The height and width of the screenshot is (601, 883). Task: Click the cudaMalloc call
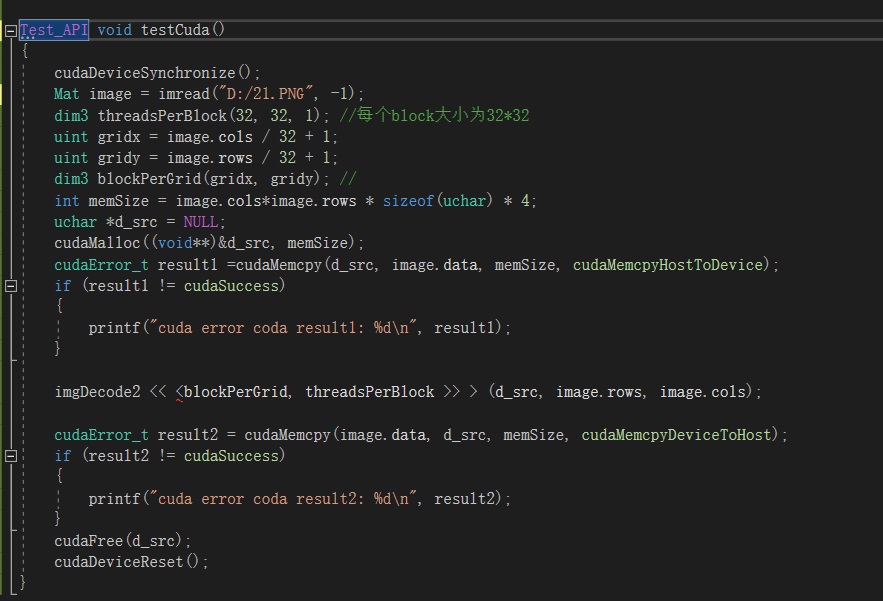(x=209, y=243)
